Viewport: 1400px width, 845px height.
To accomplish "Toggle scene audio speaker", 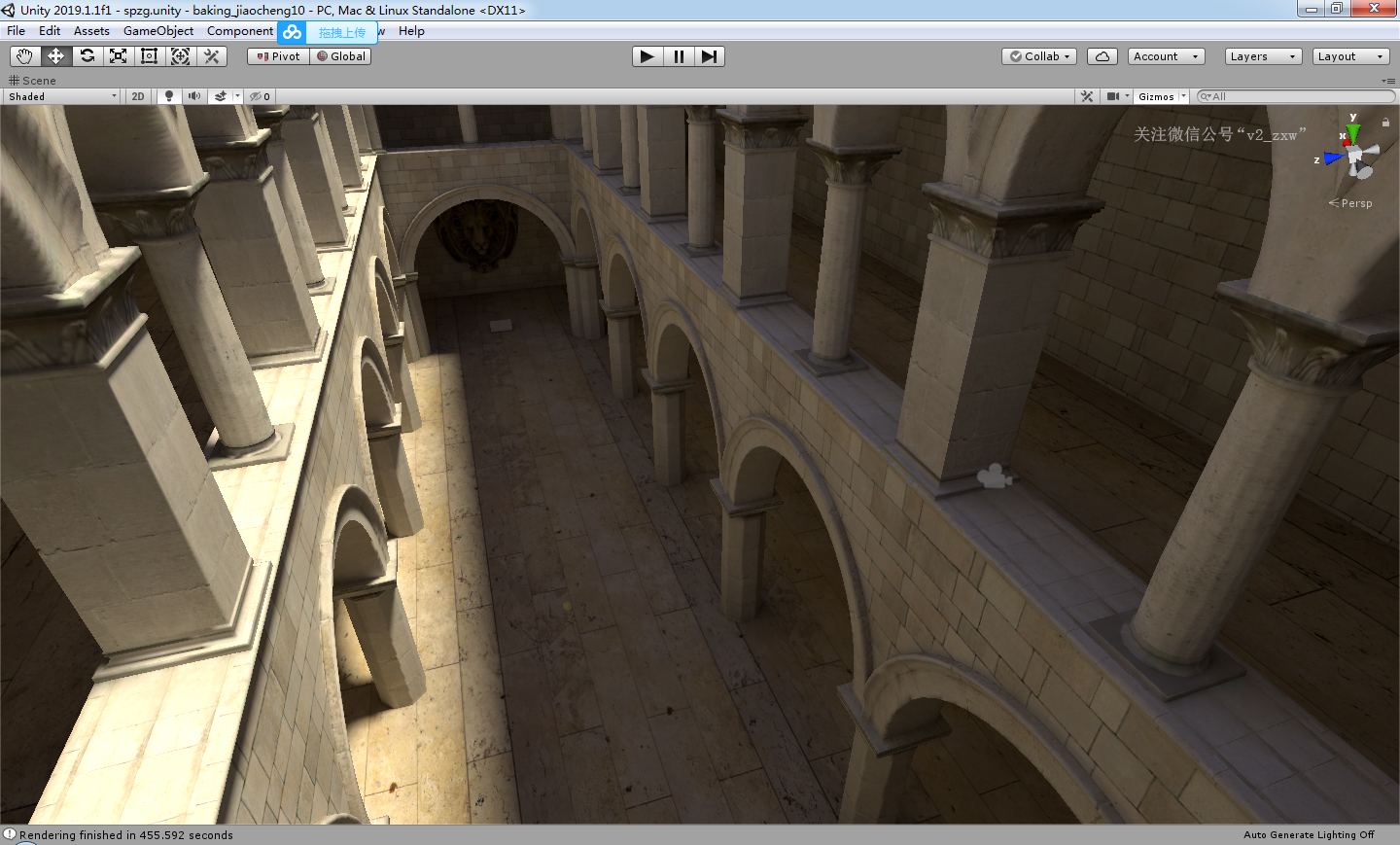I will tap(194, 96).
